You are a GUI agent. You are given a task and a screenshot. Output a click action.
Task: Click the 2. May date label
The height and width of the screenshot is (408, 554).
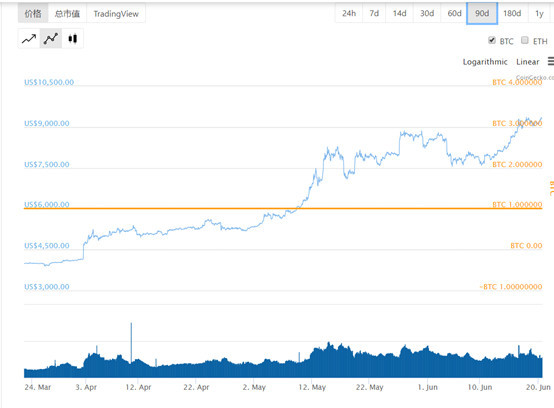pos(254,387)
